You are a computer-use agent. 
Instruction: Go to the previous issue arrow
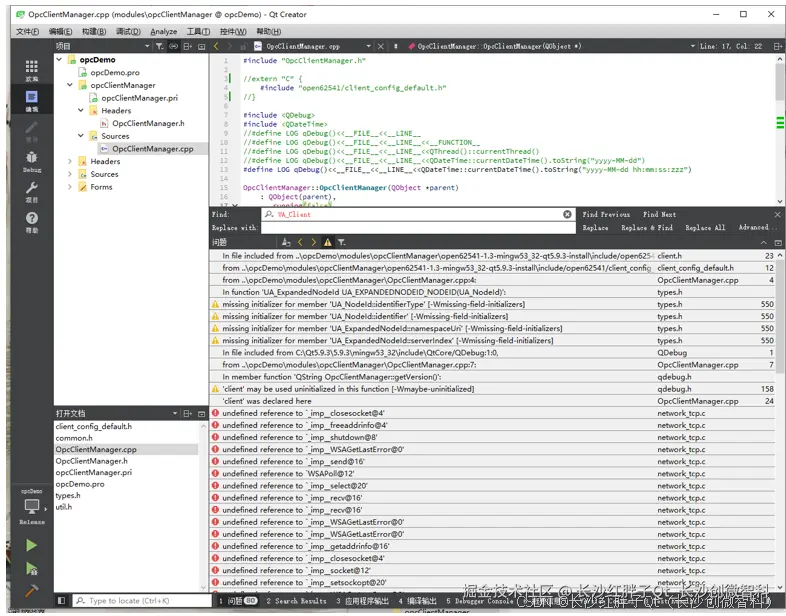tap(300, 242)
